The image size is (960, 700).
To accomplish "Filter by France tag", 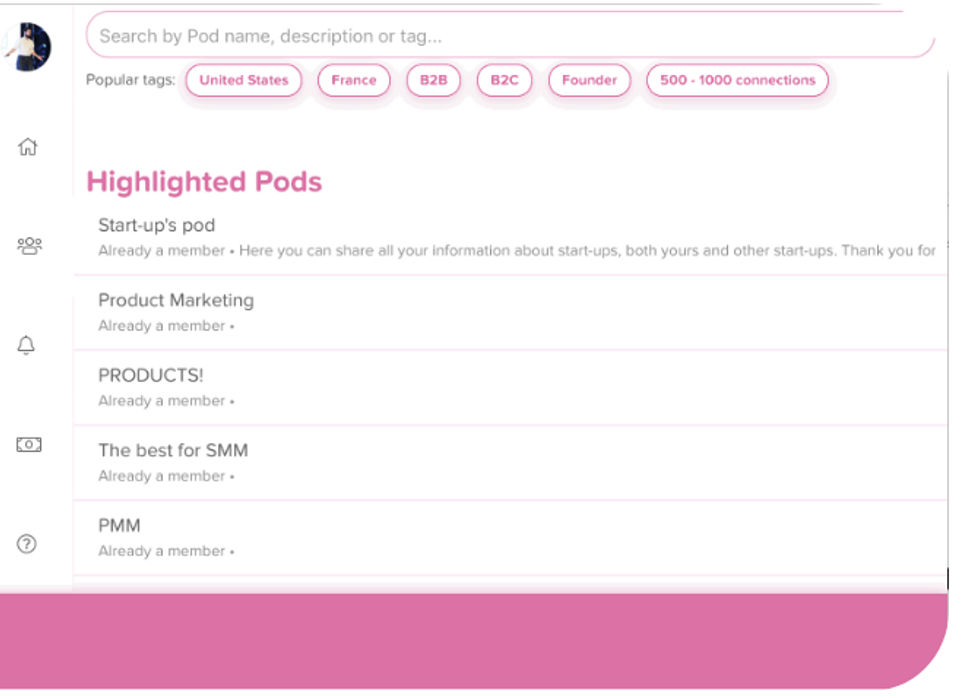I will point(354,80).
